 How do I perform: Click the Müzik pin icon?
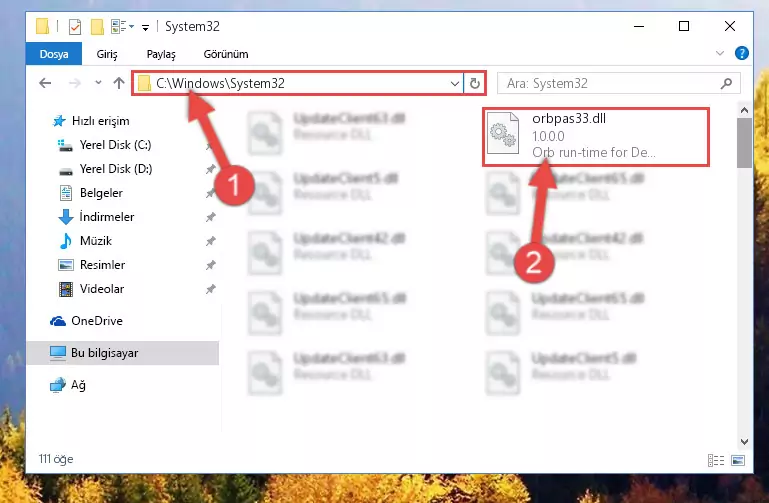[210, 241]
